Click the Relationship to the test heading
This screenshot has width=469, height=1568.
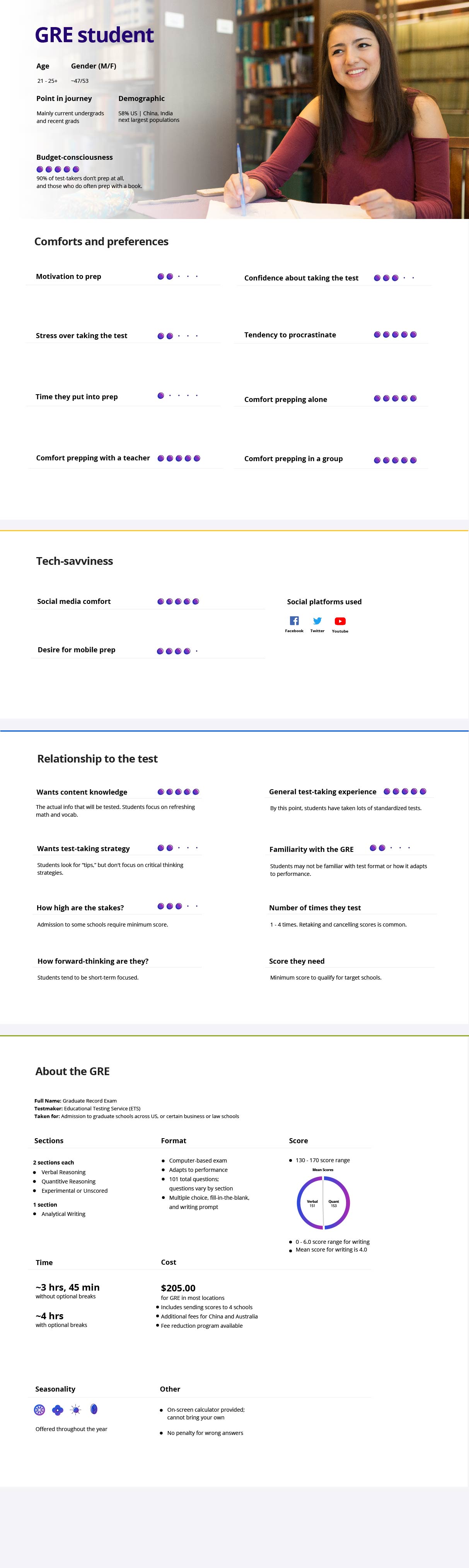[97, 758]
